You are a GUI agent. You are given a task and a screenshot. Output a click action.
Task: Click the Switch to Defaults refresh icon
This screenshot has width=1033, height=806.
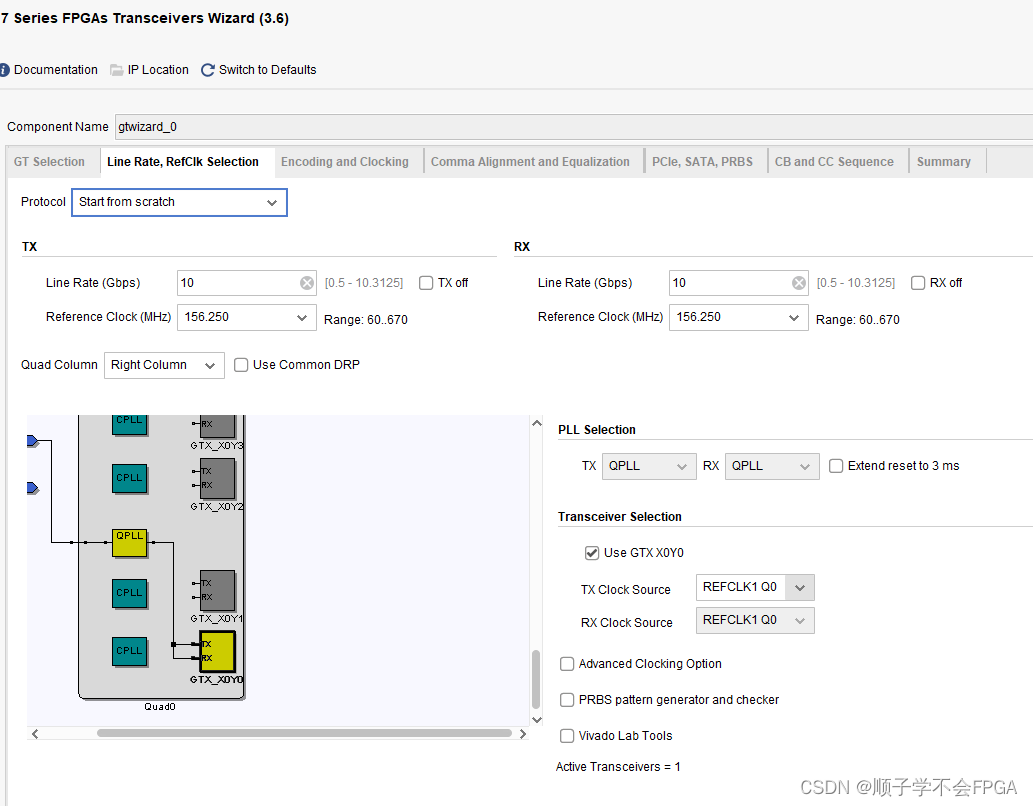click(208, 70)
